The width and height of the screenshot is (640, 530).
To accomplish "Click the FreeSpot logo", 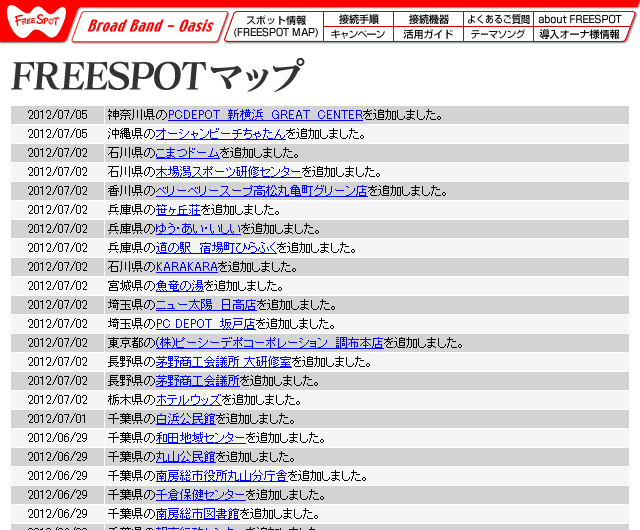I will (x=36, y=21).
